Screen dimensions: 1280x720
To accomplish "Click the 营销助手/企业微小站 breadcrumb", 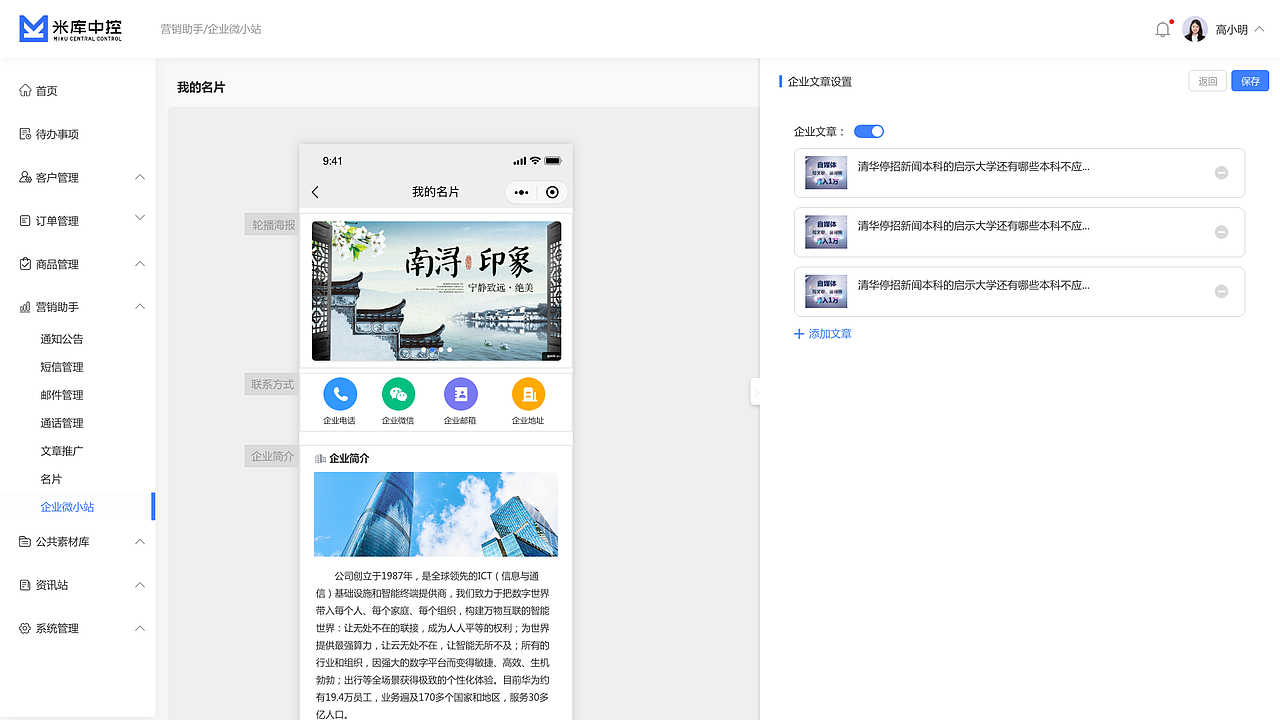I will click(x=211, y=29).
